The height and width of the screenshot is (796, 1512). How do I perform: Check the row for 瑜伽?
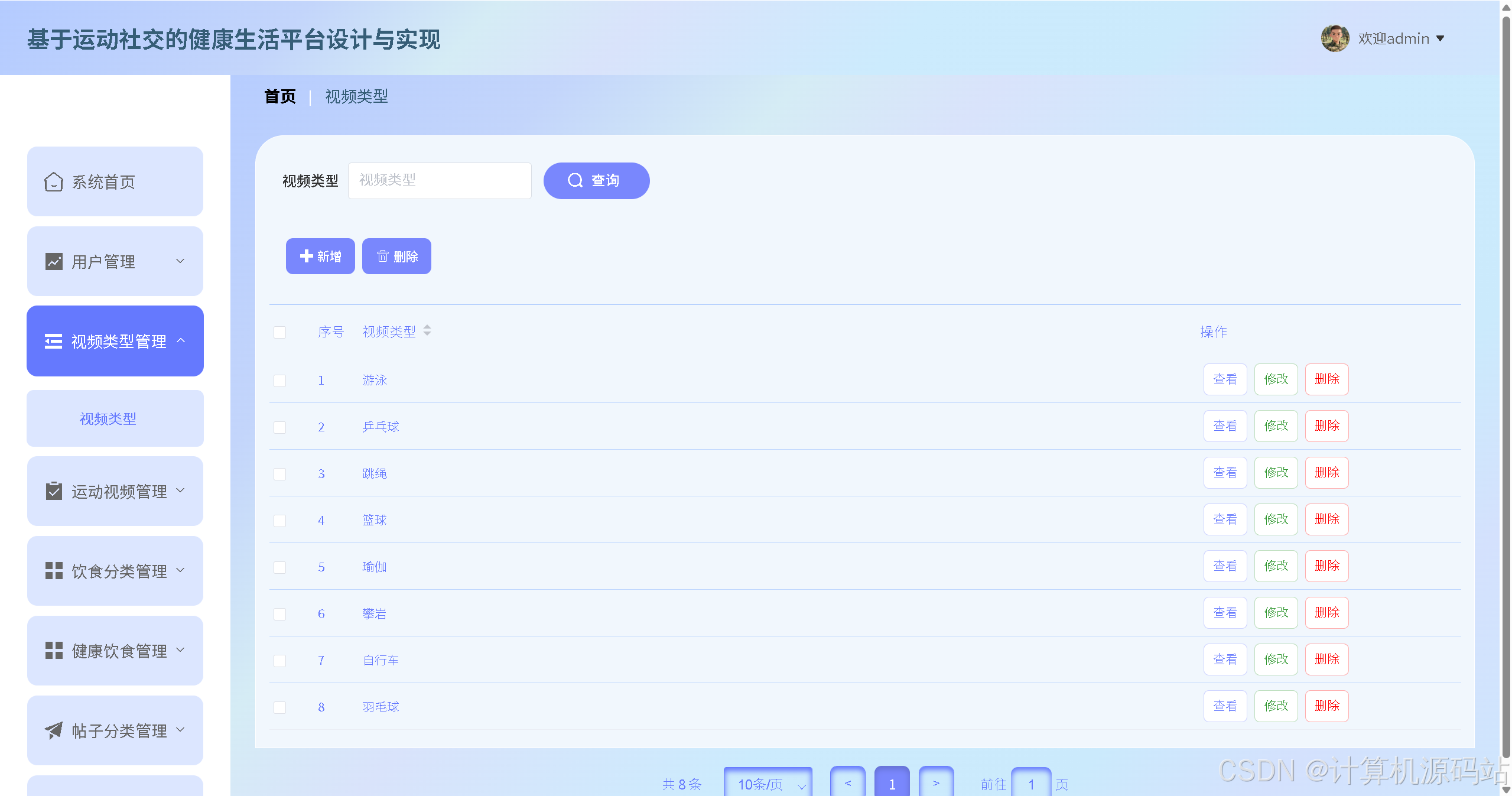(x=280, y=567)
